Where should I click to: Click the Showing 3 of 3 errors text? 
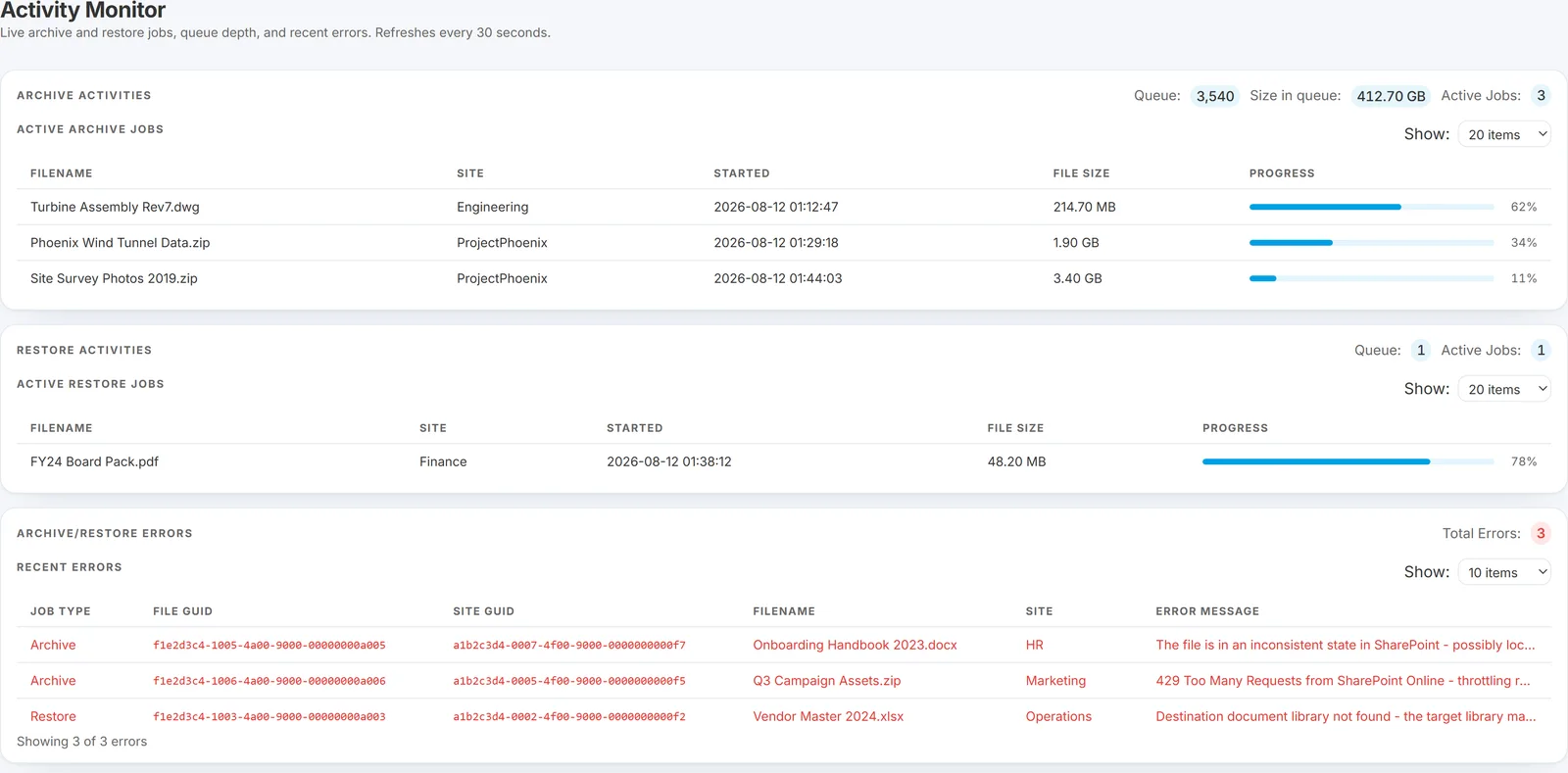tap(81, 742)
